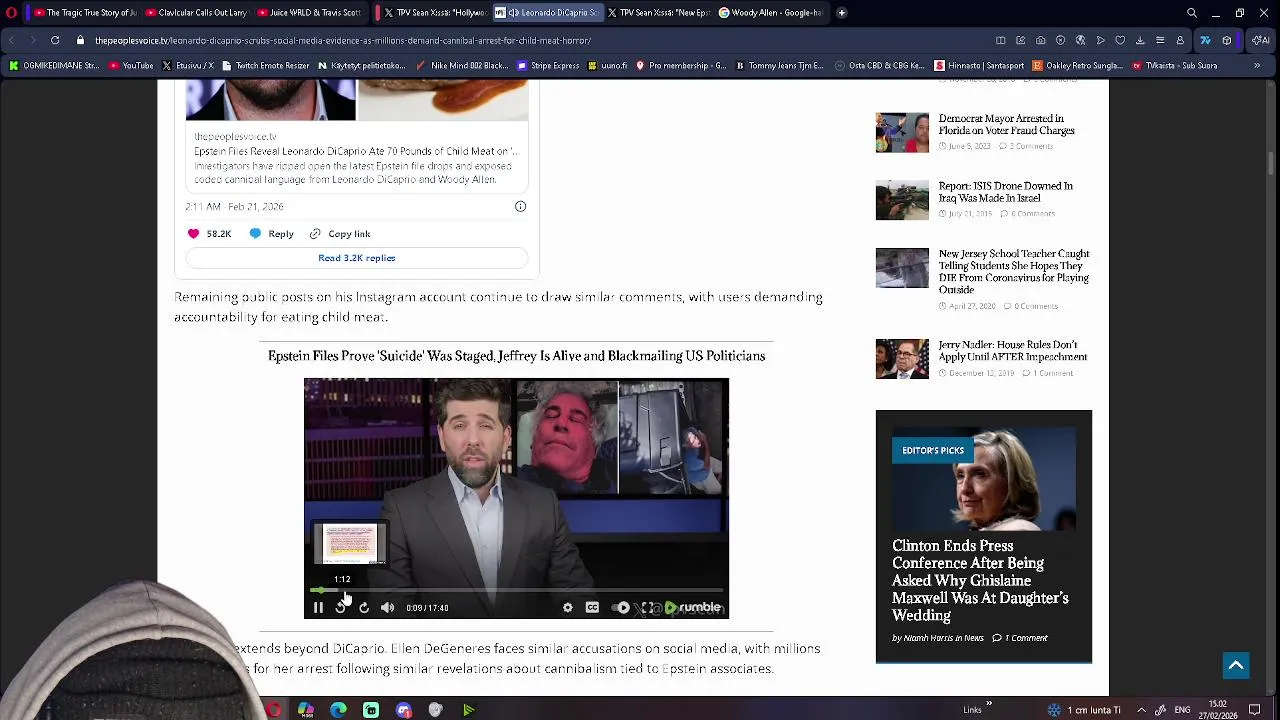The image size is (1280, 720).
Task: Open the video settings gear
Action: (568, 607)
